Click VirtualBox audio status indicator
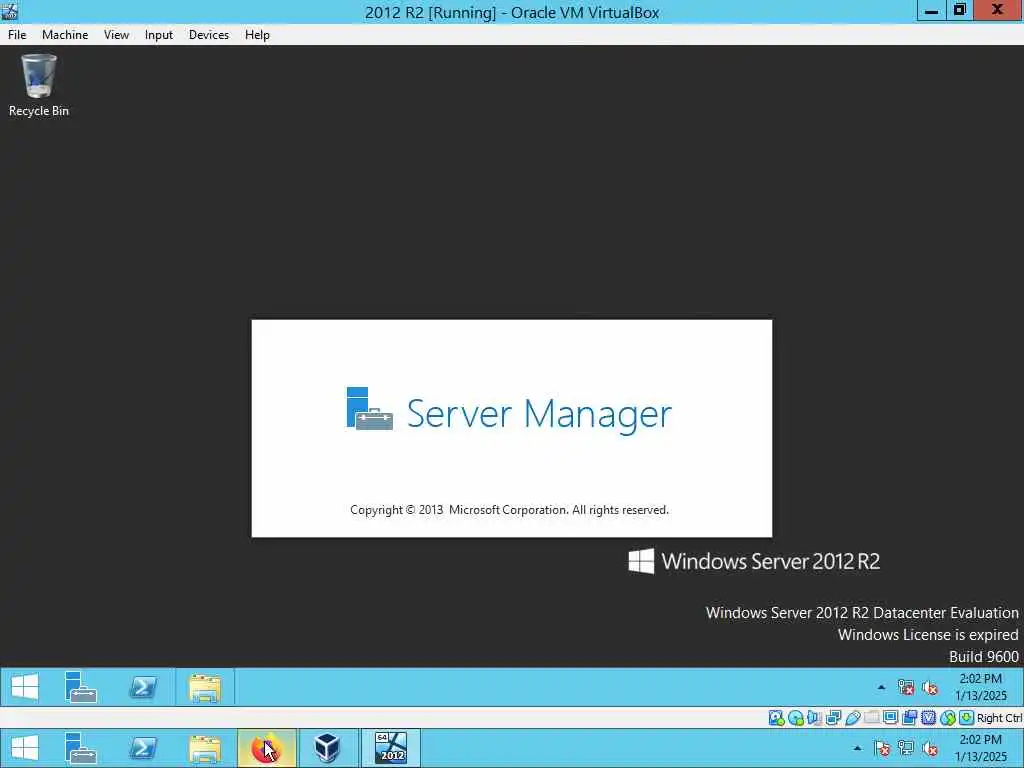1024x768 pixels. coord(814,718)
